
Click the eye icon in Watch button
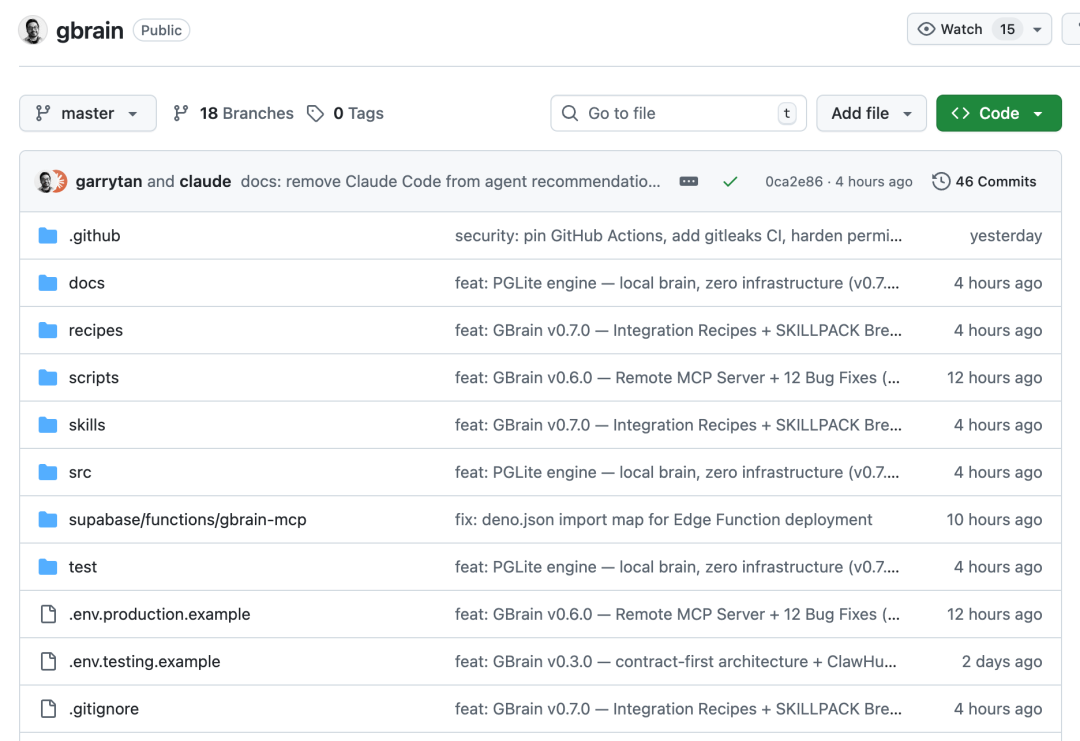coord(926,29)
